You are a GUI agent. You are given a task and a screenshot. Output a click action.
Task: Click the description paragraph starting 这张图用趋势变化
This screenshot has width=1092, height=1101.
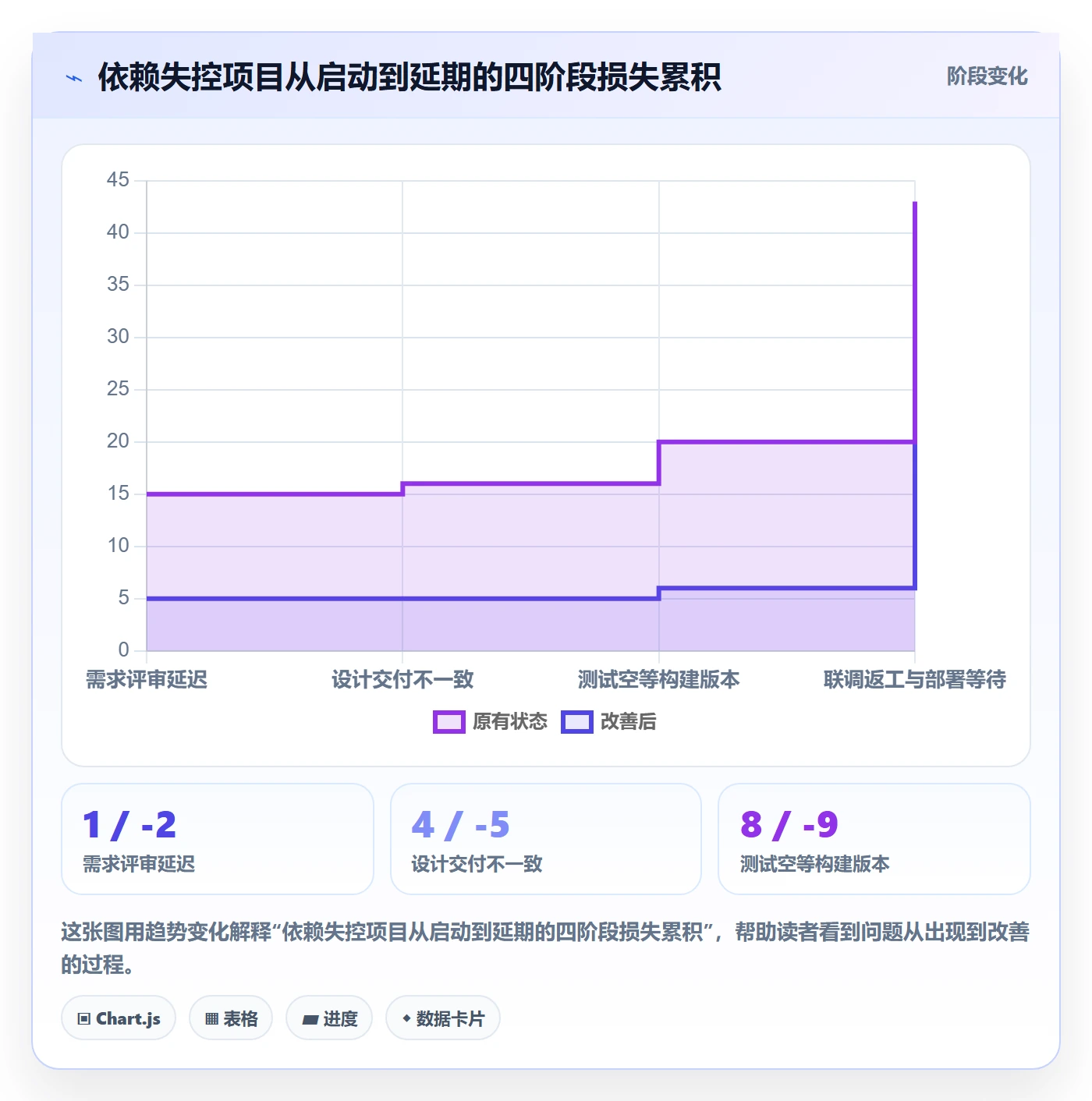pyautogui.click(x=545, y=948)
